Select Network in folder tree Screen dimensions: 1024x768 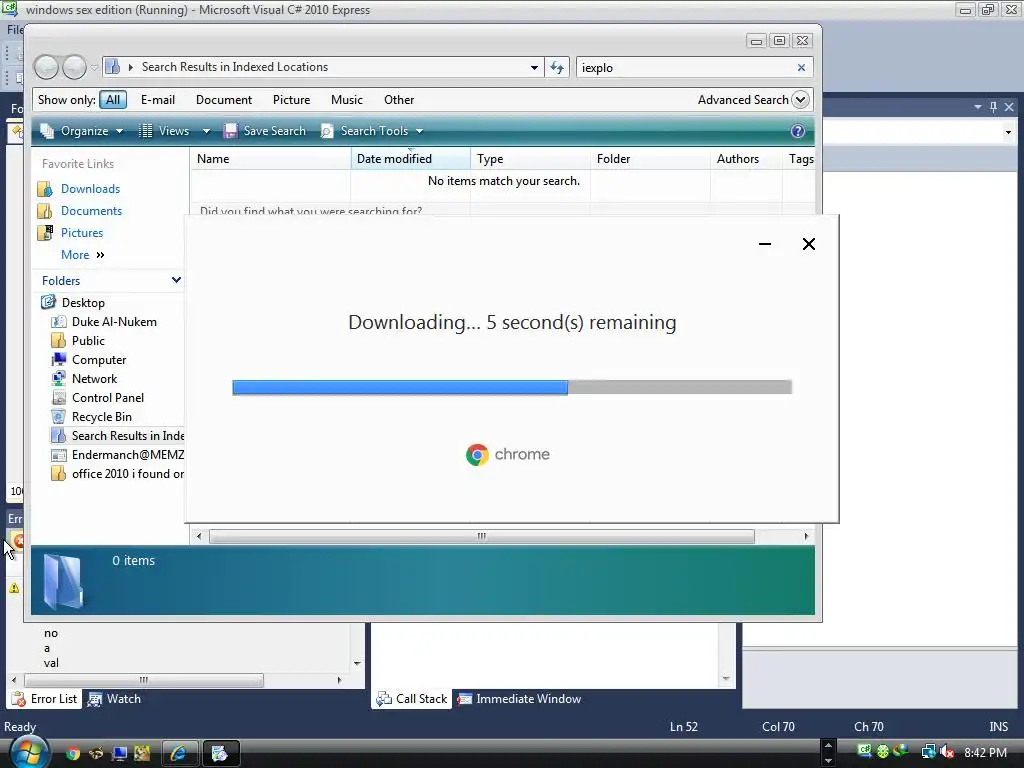95,378
